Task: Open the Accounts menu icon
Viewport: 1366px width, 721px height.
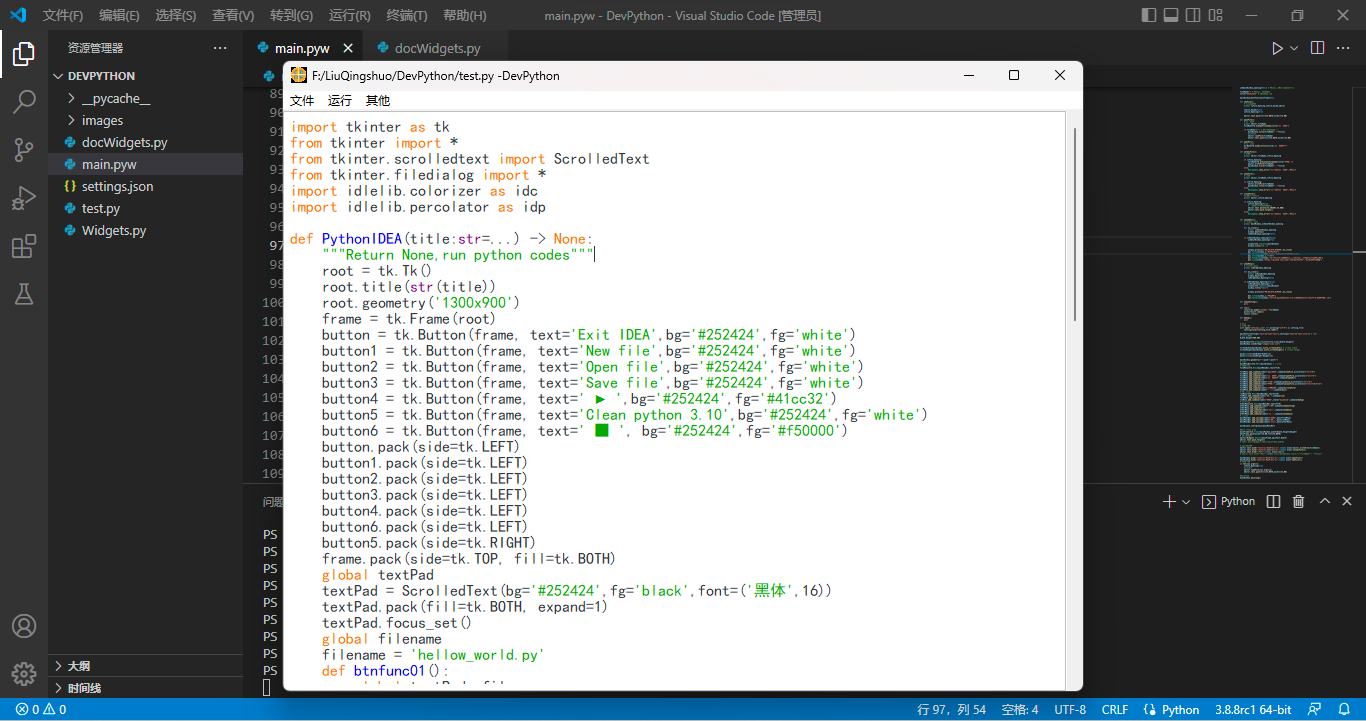Action: (x=24, y=626)
